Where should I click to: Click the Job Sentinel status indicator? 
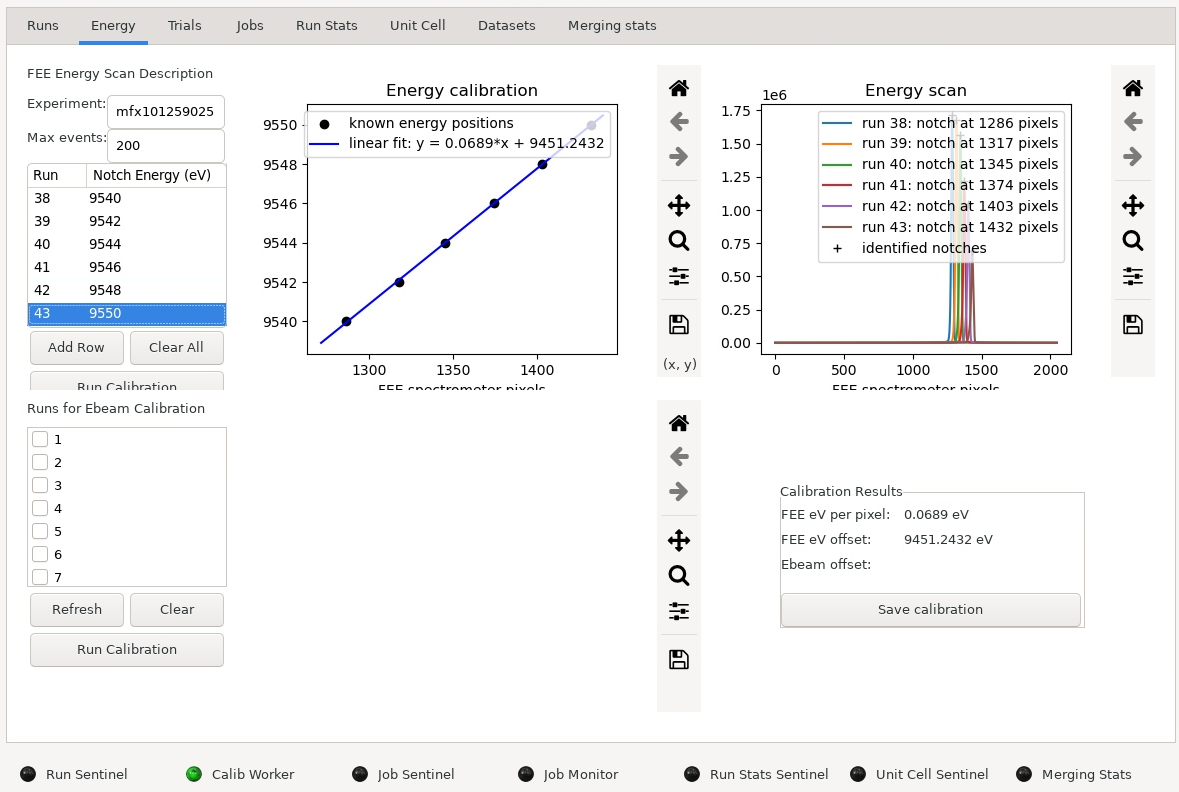pos(360,774)
